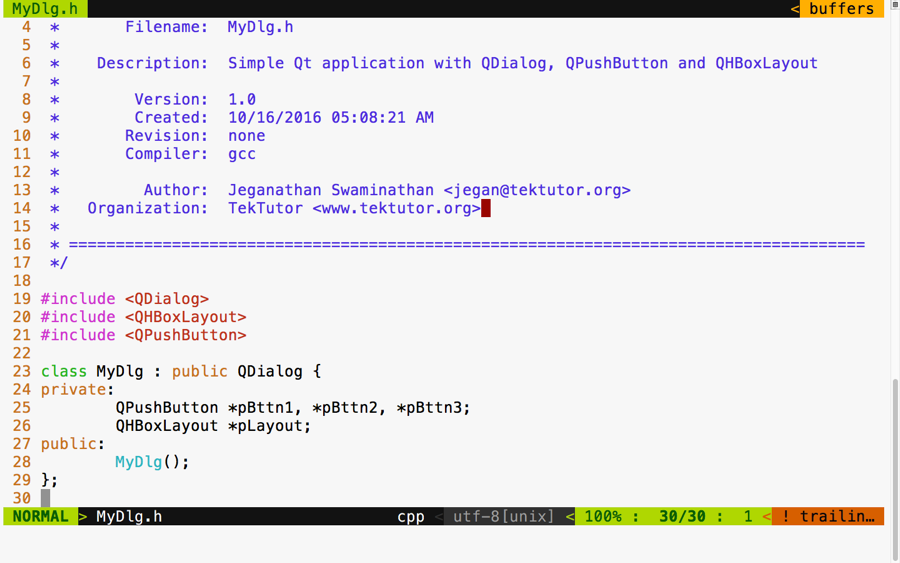The height and width of the screenshot is (563, 900).
Task: Click '#include' on line 19
Action: click(x=77, y=299)
